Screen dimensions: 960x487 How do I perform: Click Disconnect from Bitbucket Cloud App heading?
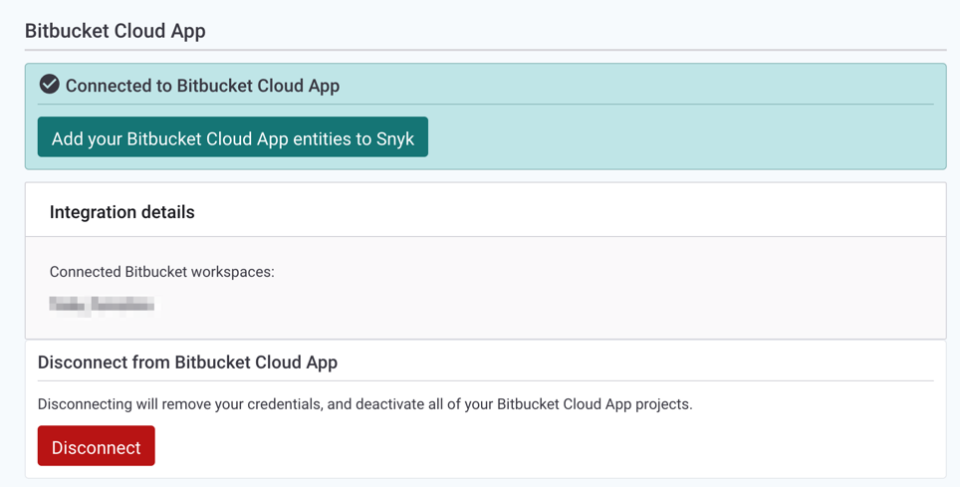tap(187, 362)
